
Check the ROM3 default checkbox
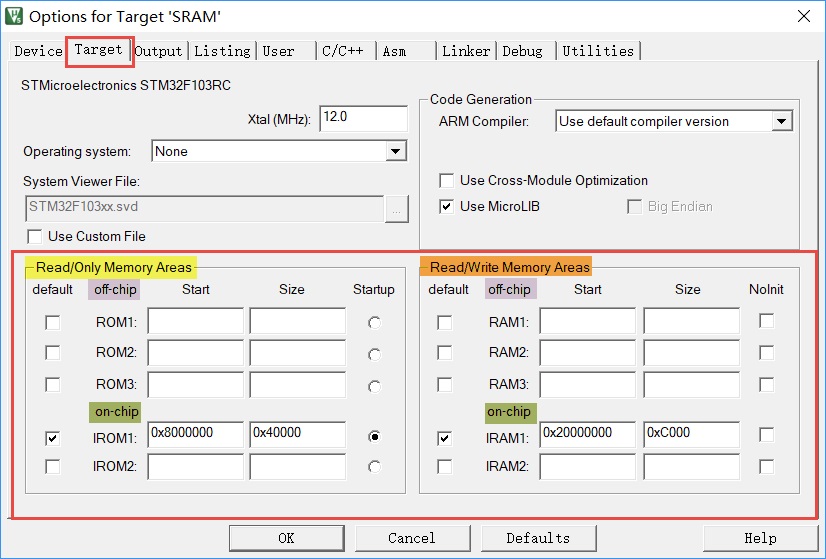(53, 385)
